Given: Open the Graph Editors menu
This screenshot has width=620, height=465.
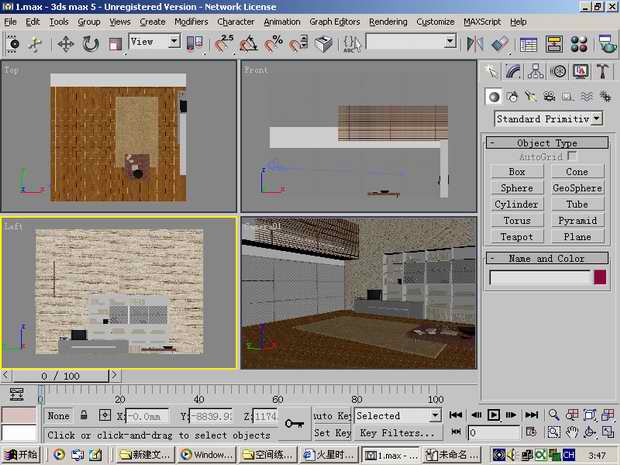Looking at the screenshot, I should (x=335, y=22).
